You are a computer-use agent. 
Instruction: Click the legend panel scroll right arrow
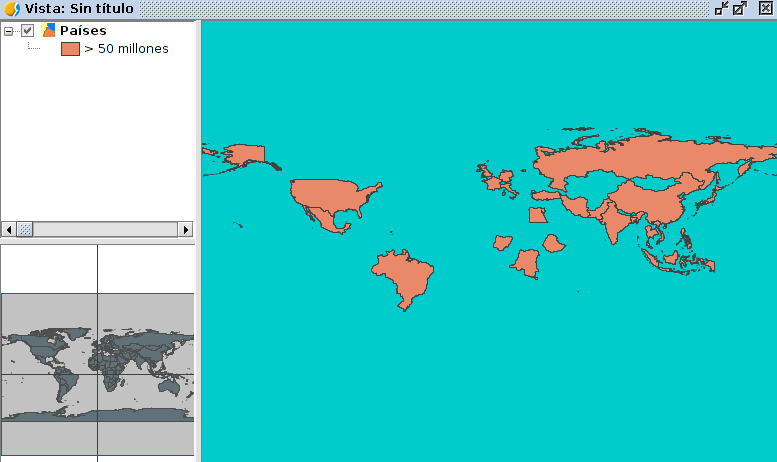coord(185,229)
